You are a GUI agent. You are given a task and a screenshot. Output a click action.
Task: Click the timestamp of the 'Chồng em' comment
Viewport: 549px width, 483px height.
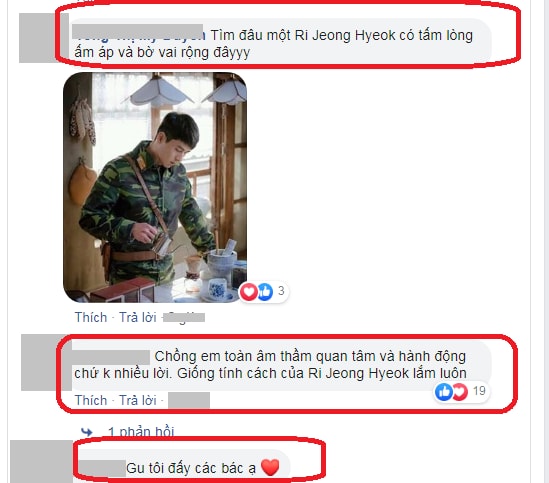(189, 400)
